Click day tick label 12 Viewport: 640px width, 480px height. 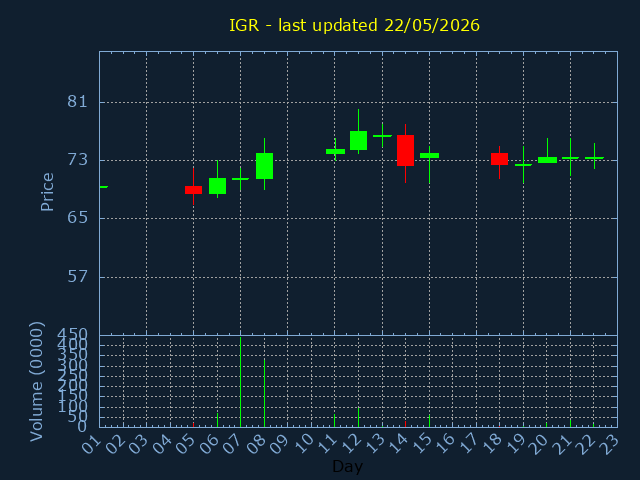click(351, 444)
